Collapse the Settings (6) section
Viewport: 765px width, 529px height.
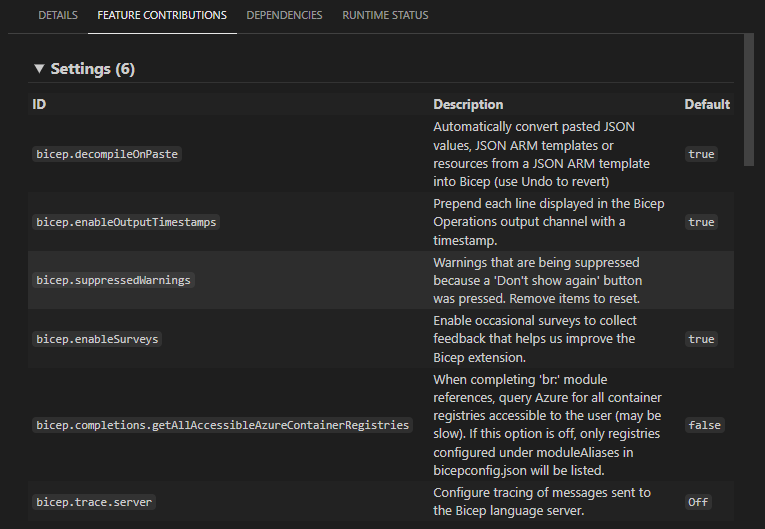(40, 69)
